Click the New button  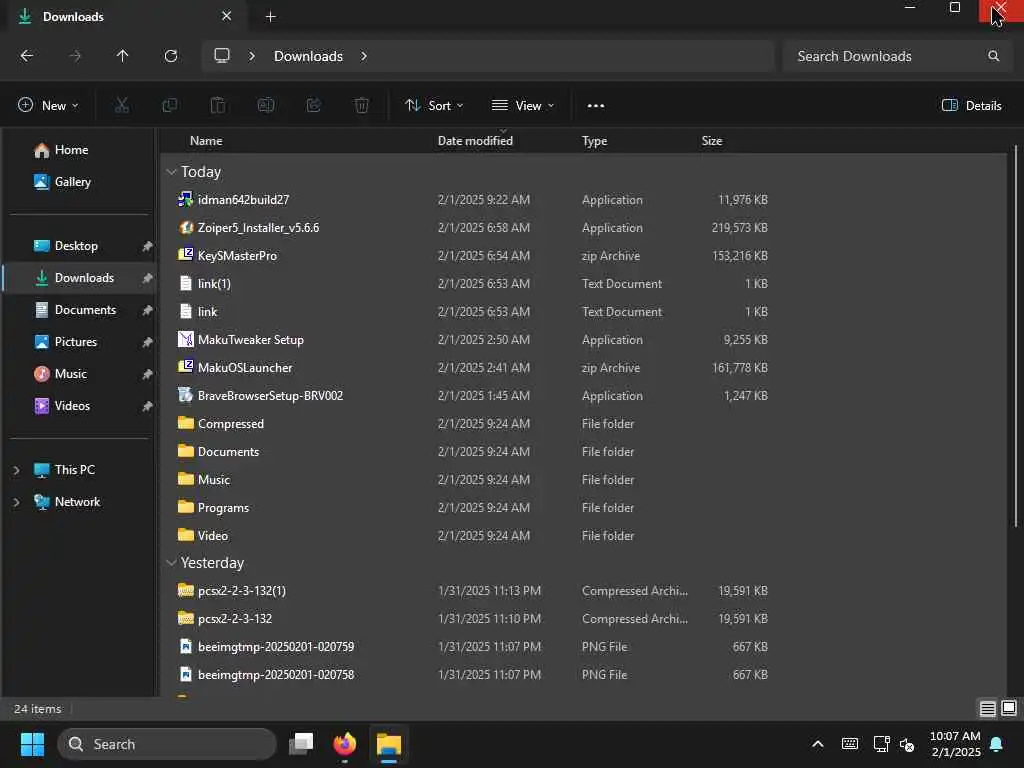(48, 106)
